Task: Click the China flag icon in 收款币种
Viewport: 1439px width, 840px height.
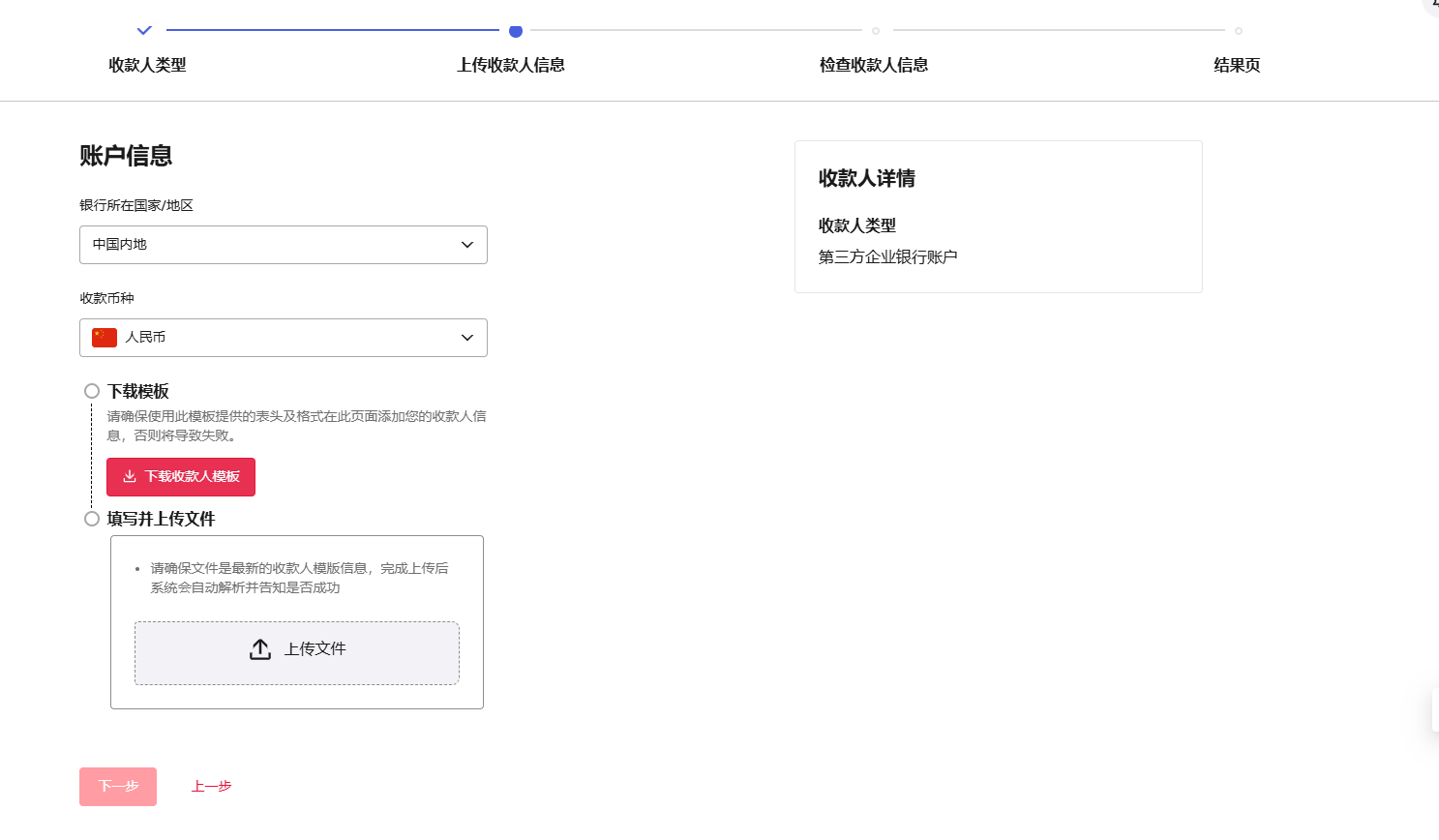Action: pyautogui.click(x=105, y=338)
